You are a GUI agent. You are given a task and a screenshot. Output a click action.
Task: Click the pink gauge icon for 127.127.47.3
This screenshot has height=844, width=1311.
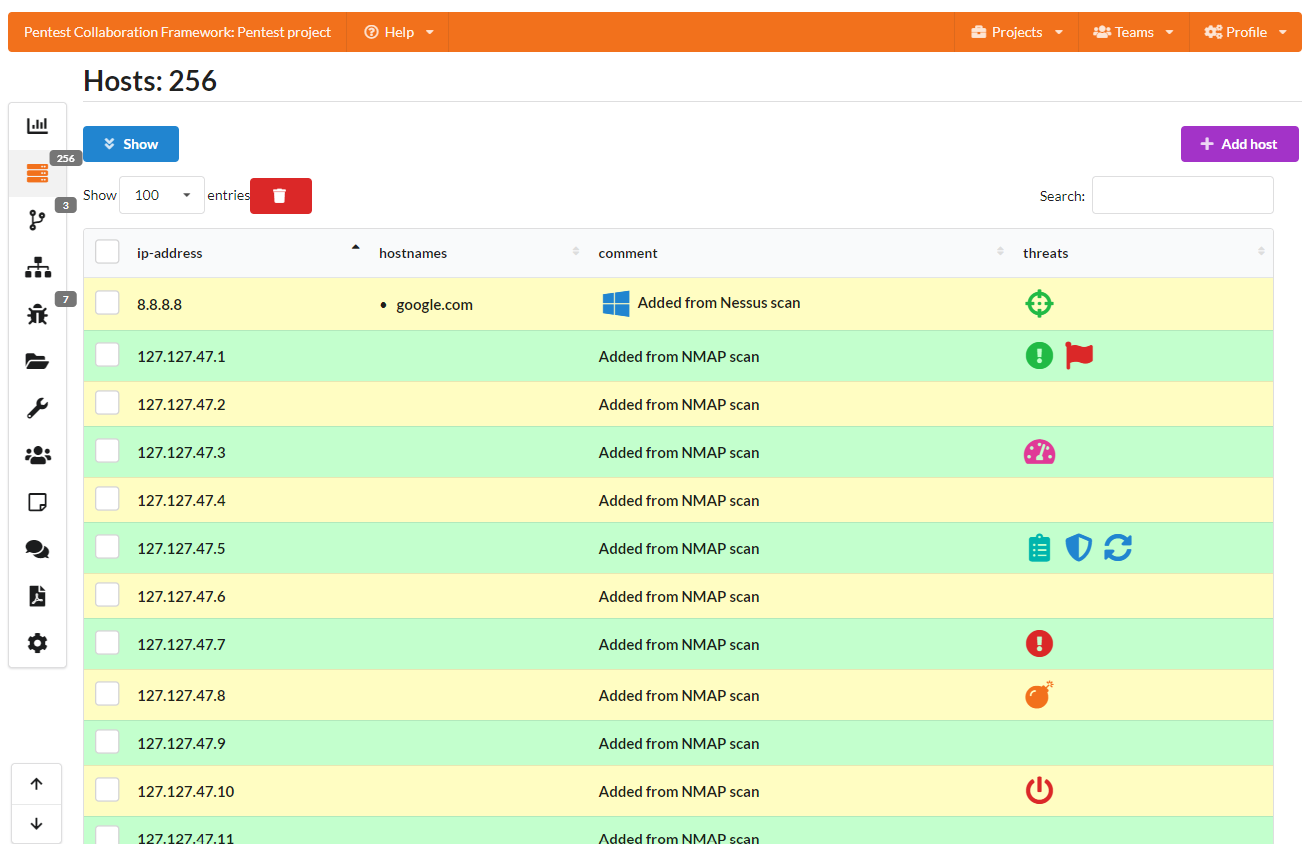point(1039,452)
